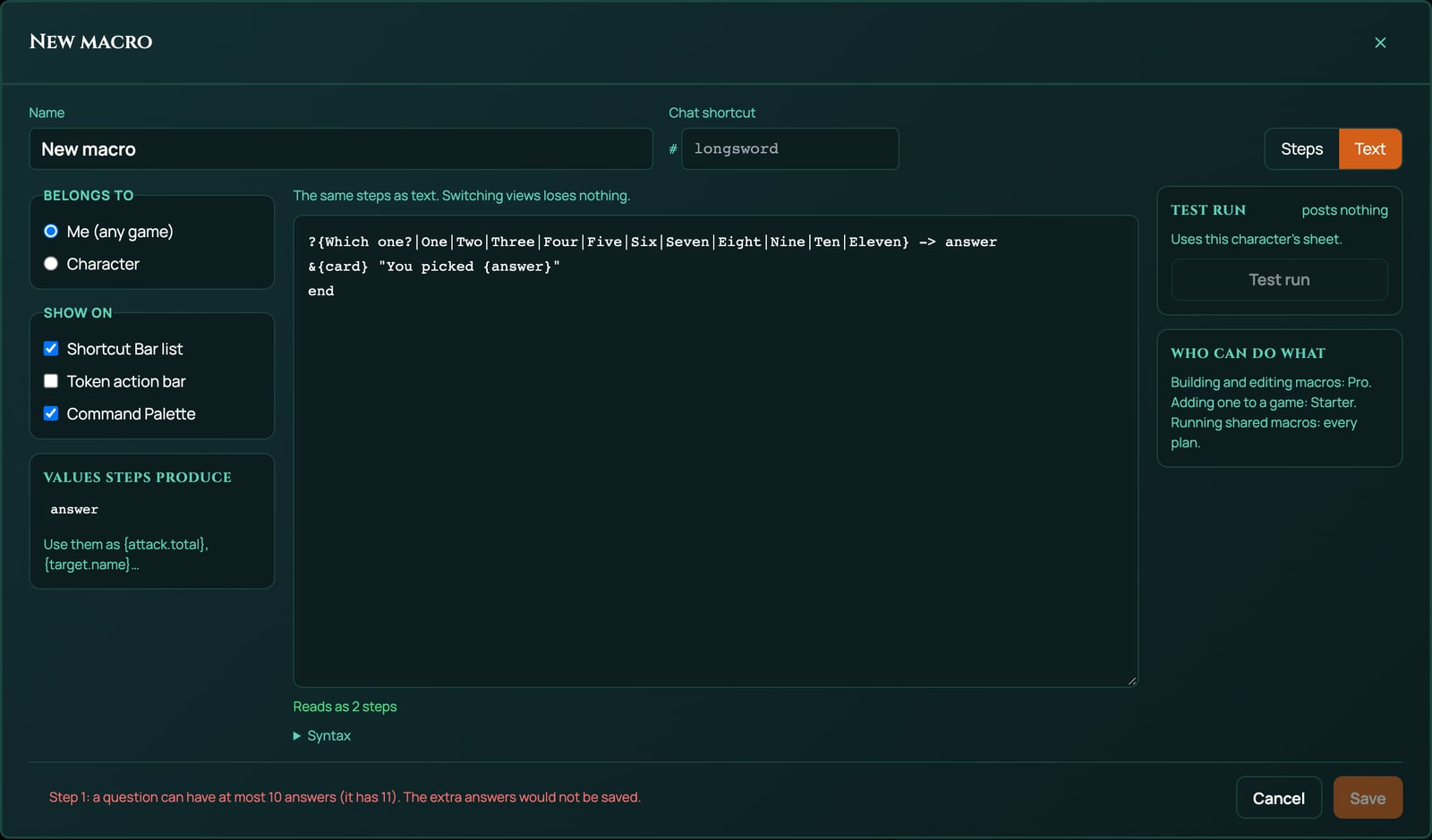Click the 'SHOW ON' group label
This screenshot has height=840, width=1432.
coord(78,312)
